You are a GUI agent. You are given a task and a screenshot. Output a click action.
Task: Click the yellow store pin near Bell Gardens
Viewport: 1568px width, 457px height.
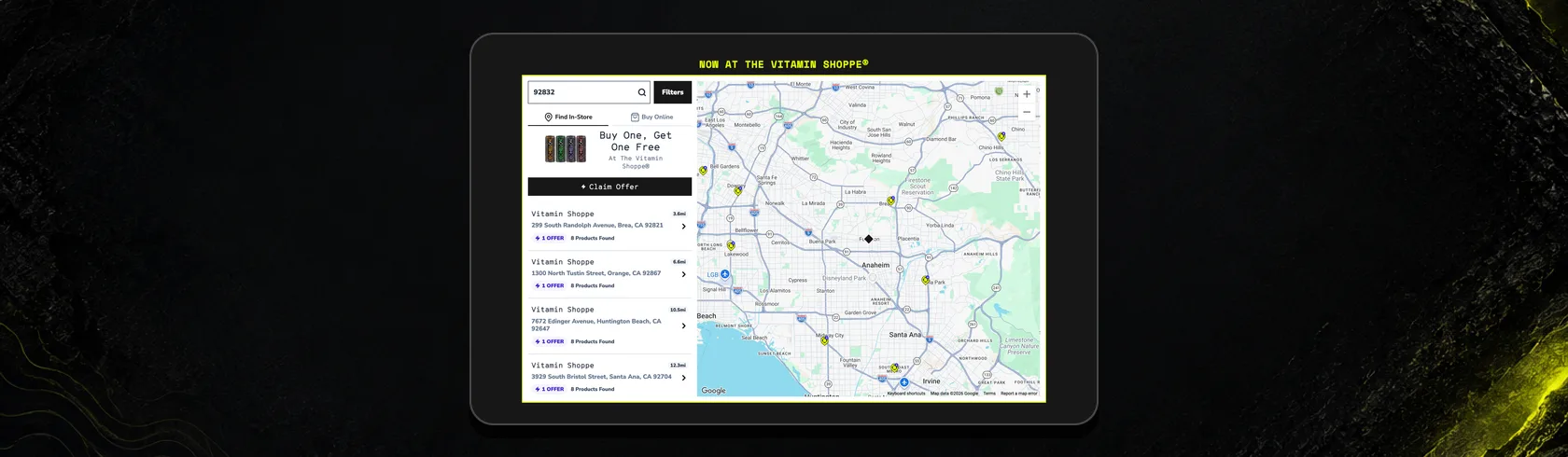coord(703,171)
